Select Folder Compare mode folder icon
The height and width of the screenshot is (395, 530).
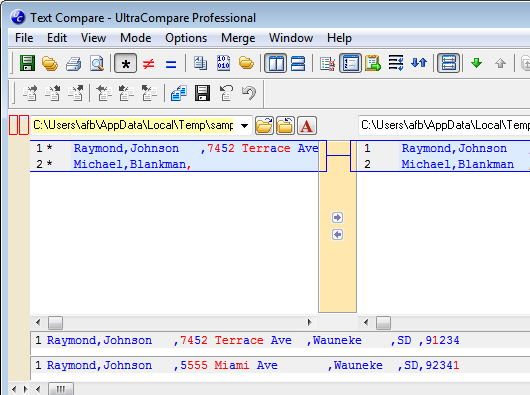246,63
